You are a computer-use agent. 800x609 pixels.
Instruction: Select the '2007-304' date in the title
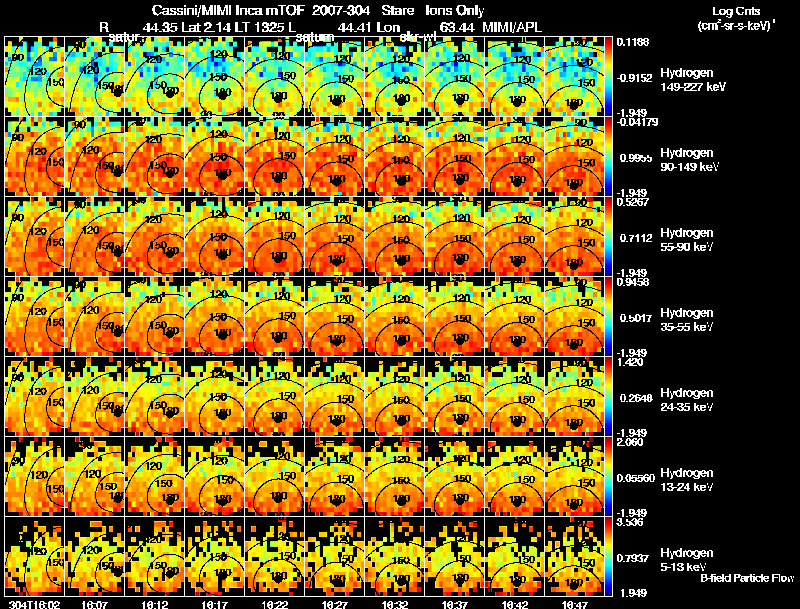[340, 11]
